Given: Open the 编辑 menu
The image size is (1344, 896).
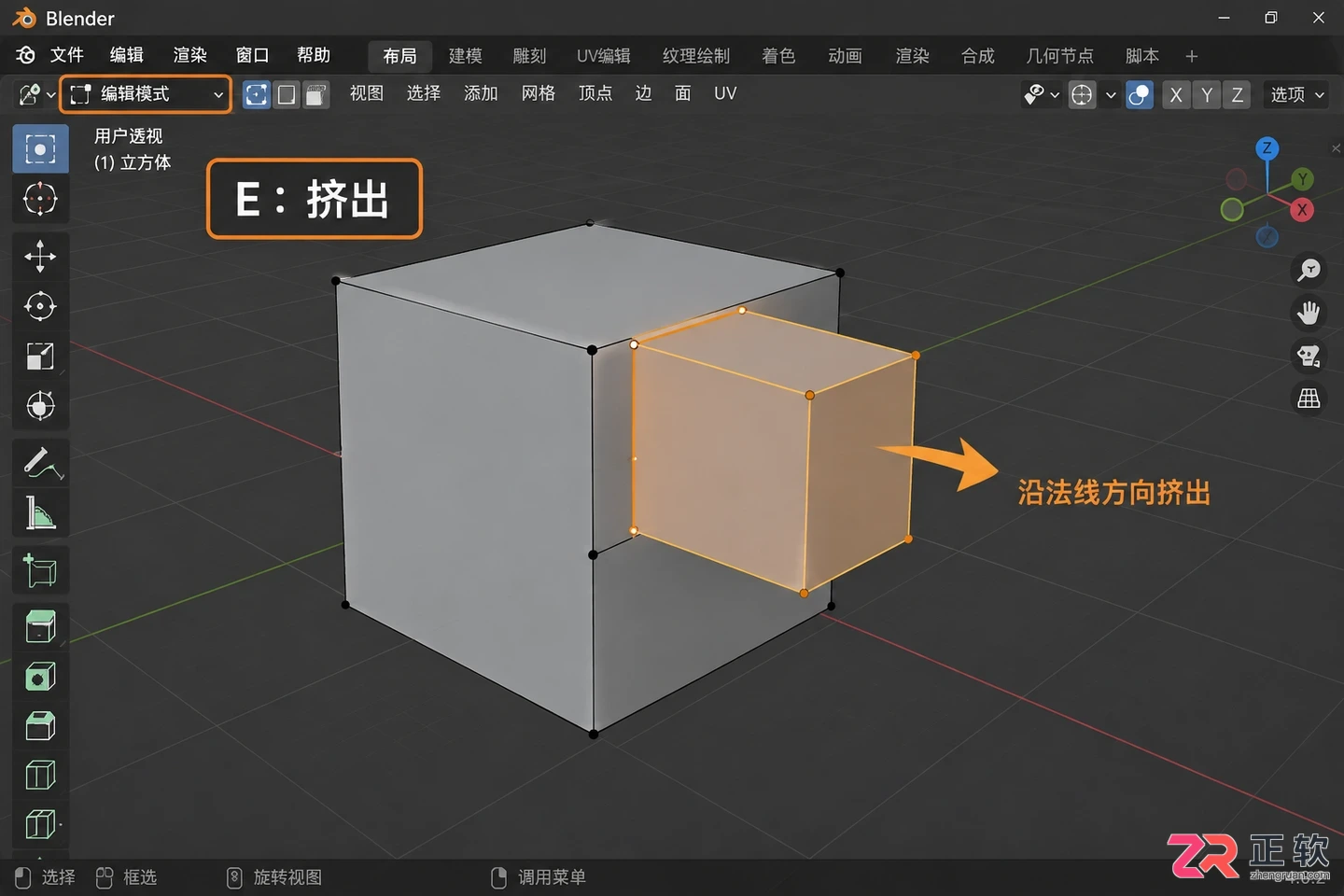Looking at the screenshot, I should [x=127, y=55].
